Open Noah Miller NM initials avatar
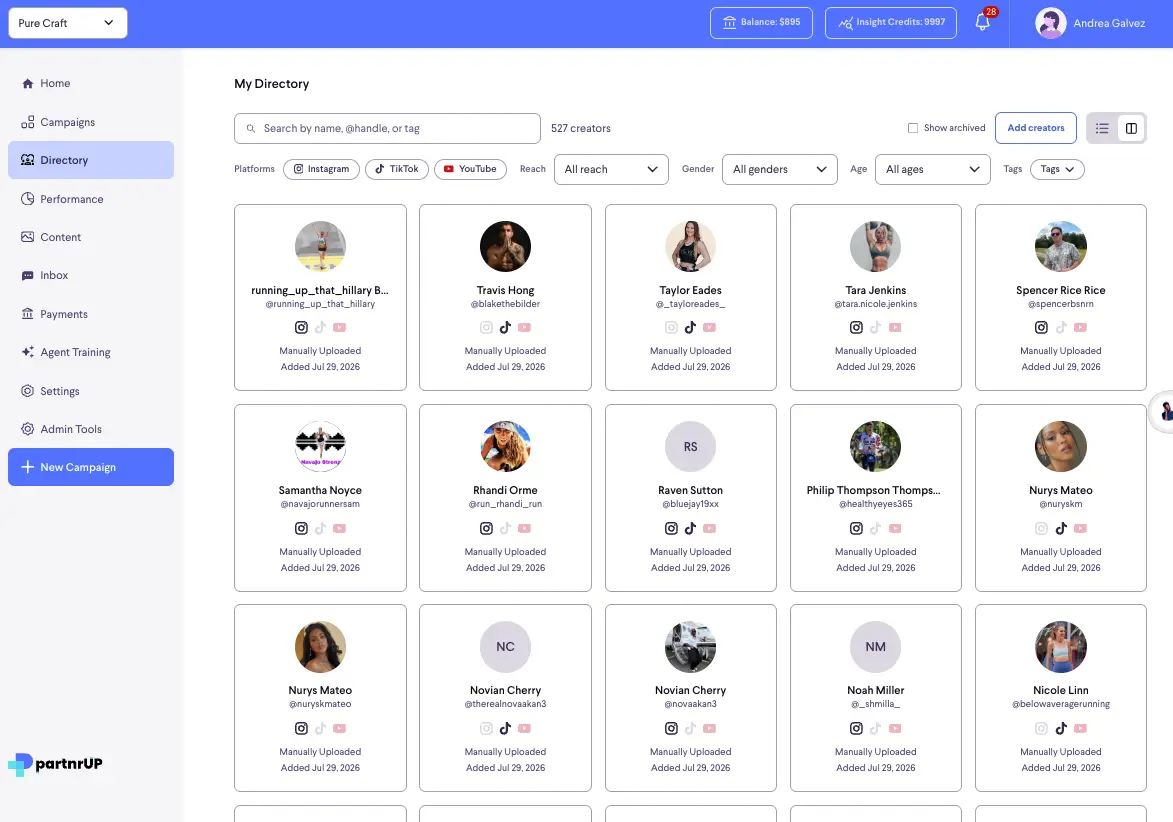This screenshot has height=822, width=1173. pyautogui.click(x=875, y=647)
